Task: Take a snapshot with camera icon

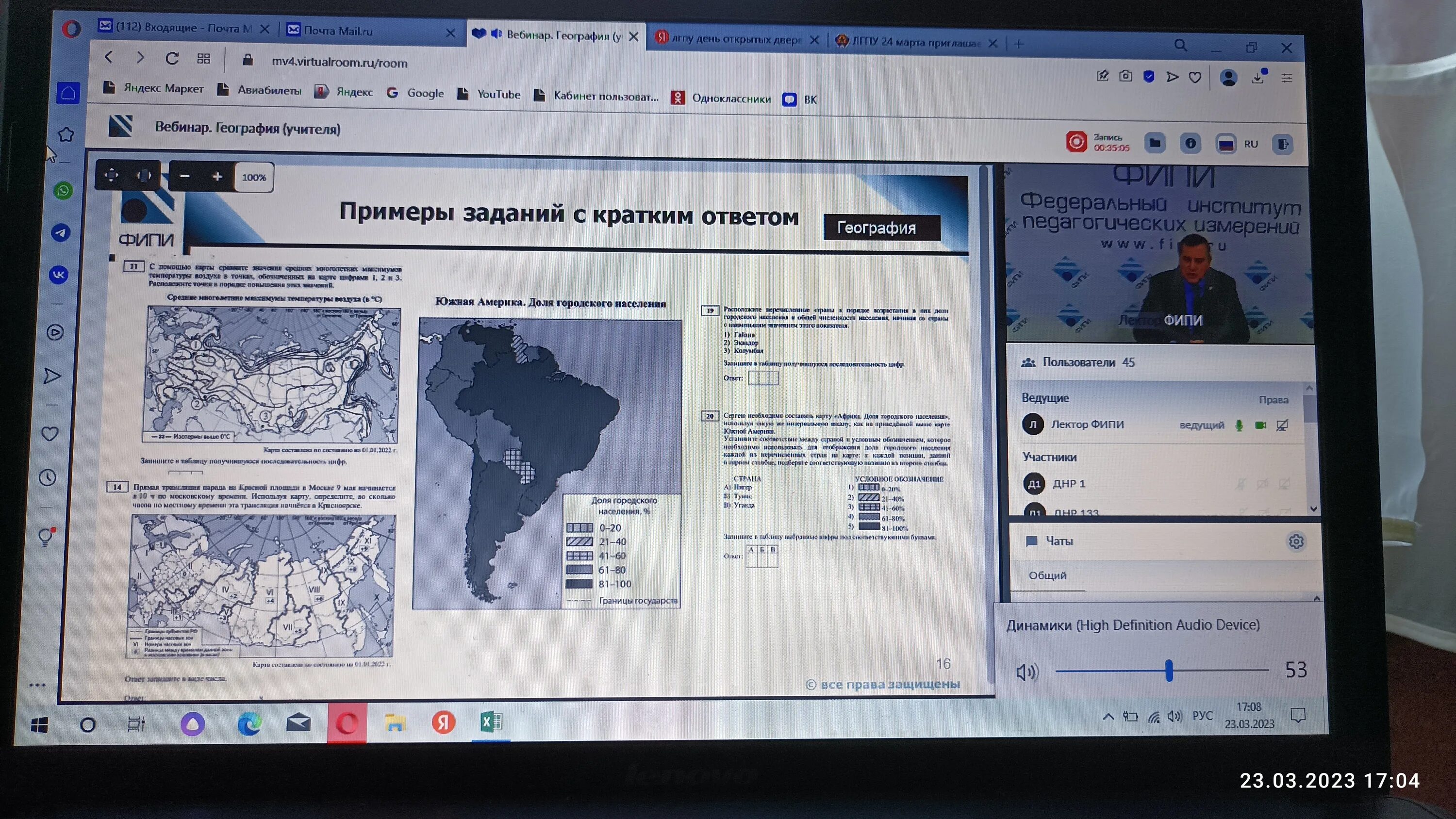Action: 1125,76
